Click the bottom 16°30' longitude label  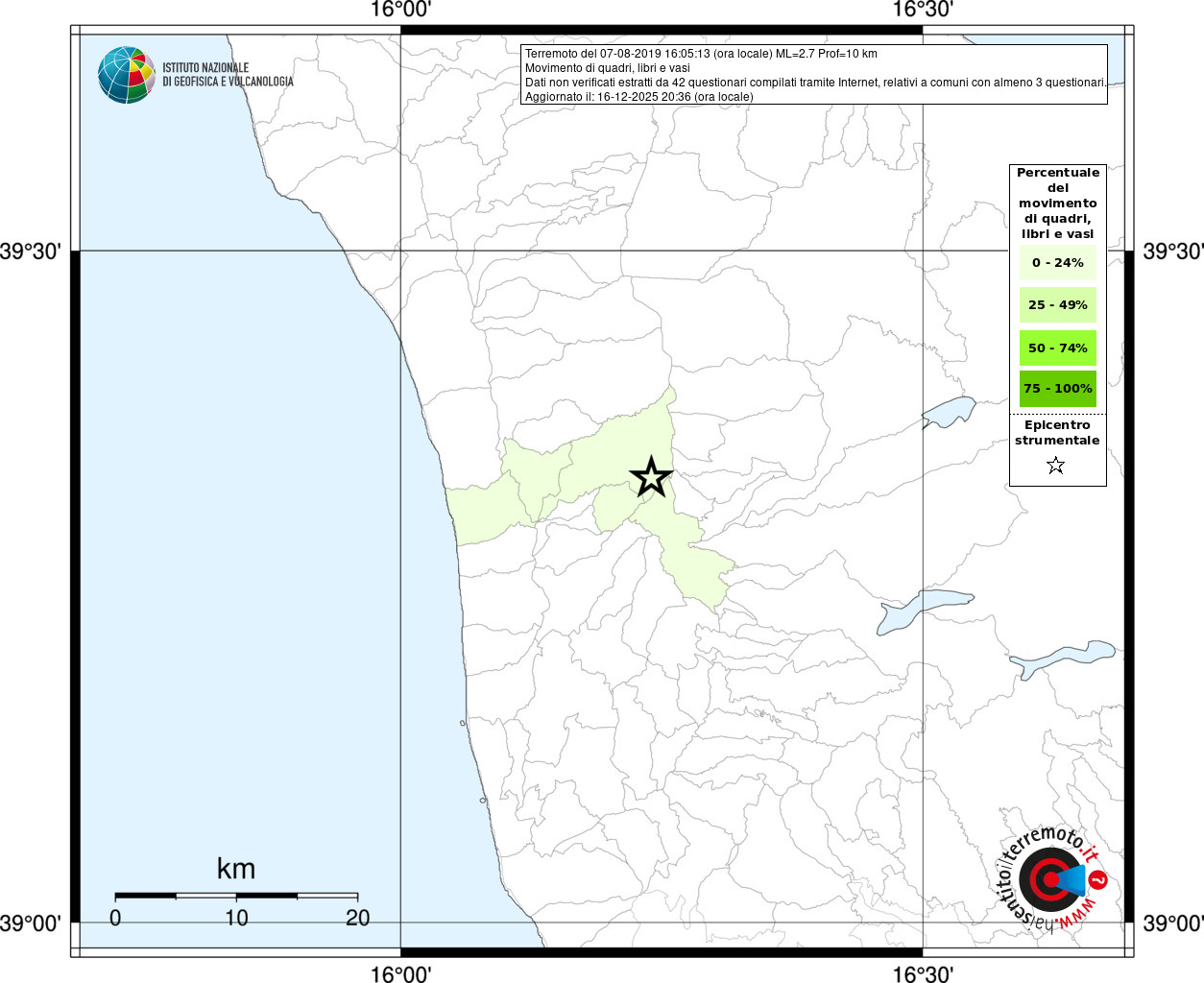click(923, 973)
